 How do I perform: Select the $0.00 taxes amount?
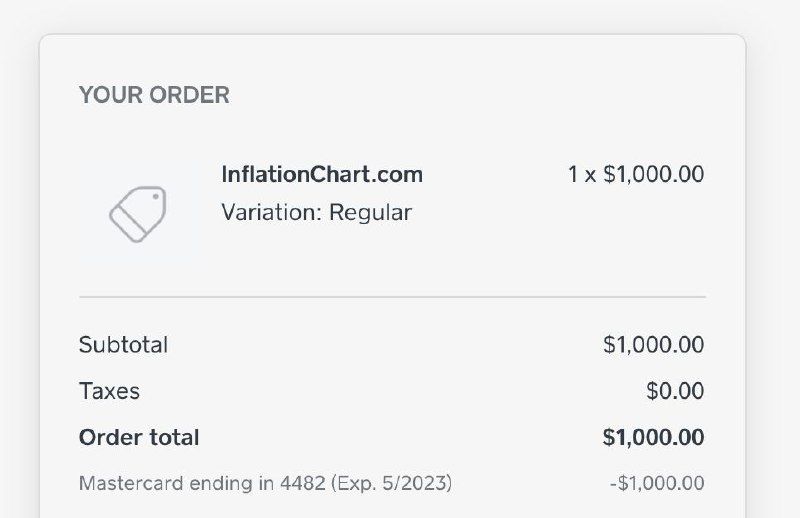675,391
